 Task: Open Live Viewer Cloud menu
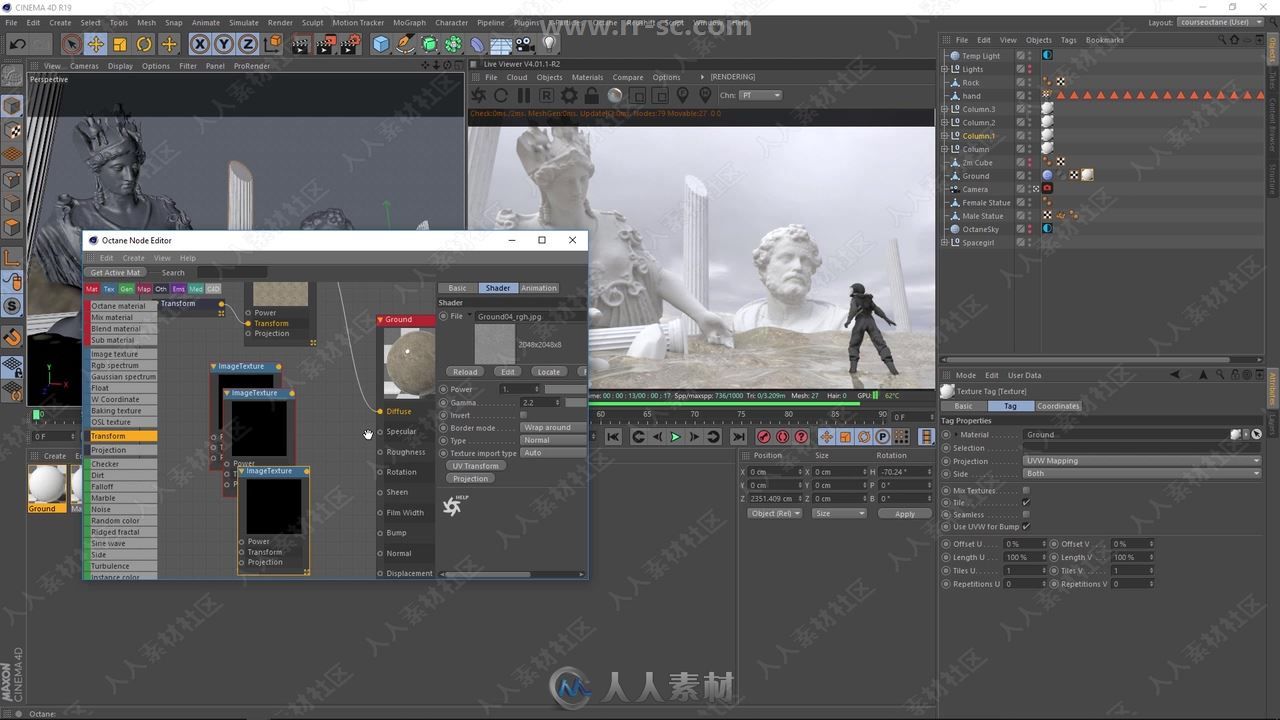point(517,77)
